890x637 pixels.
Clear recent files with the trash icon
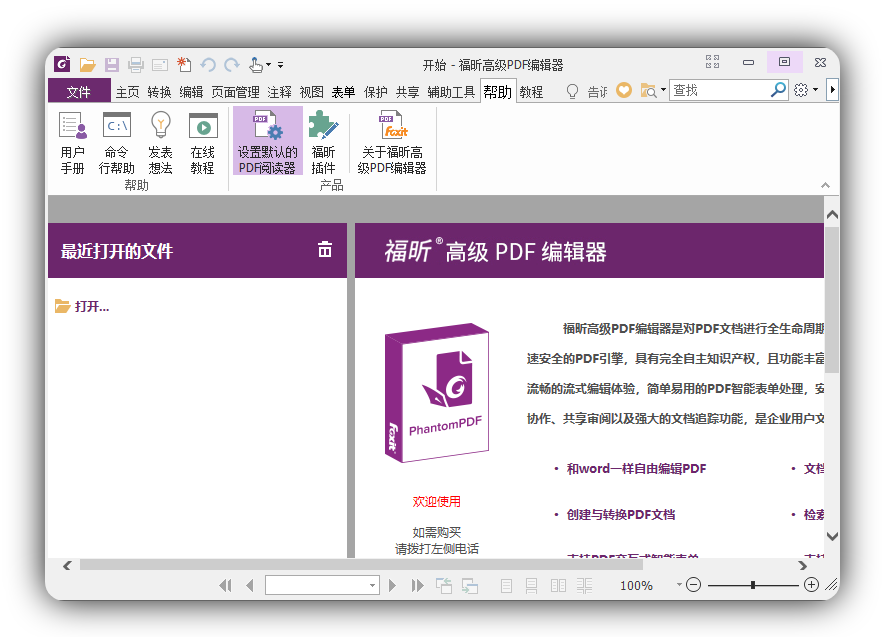click(x=324, y=250)
